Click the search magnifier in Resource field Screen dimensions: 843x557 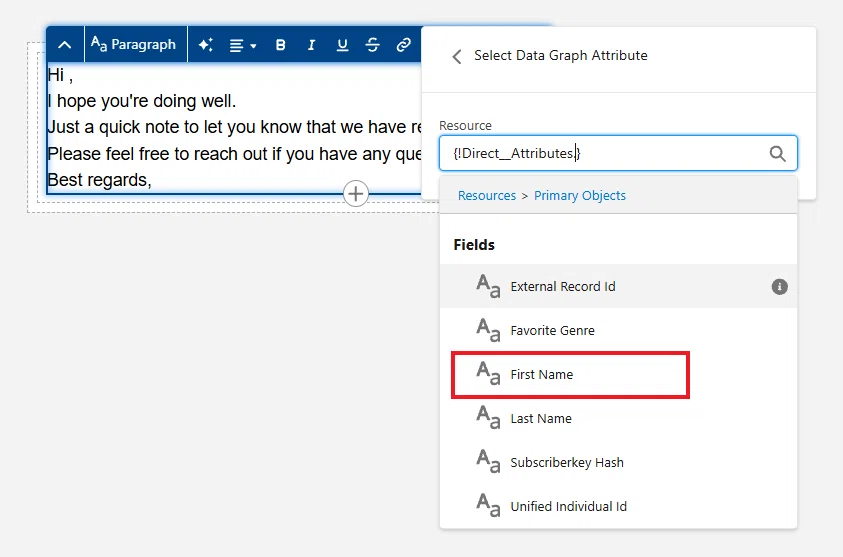777,154
